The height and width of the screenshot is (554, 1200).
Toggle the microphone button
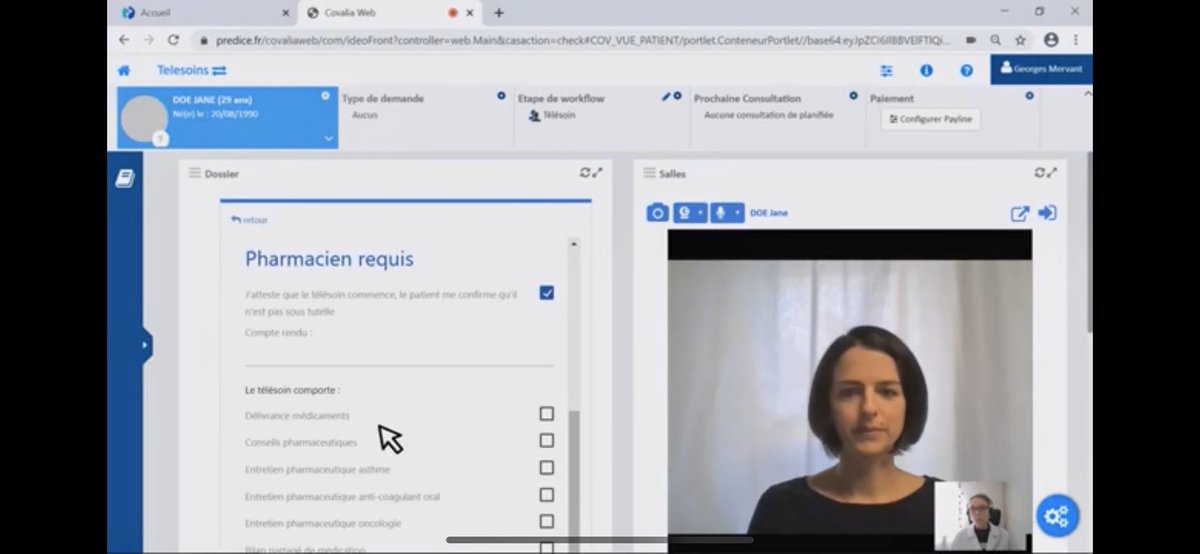(721, 213)
